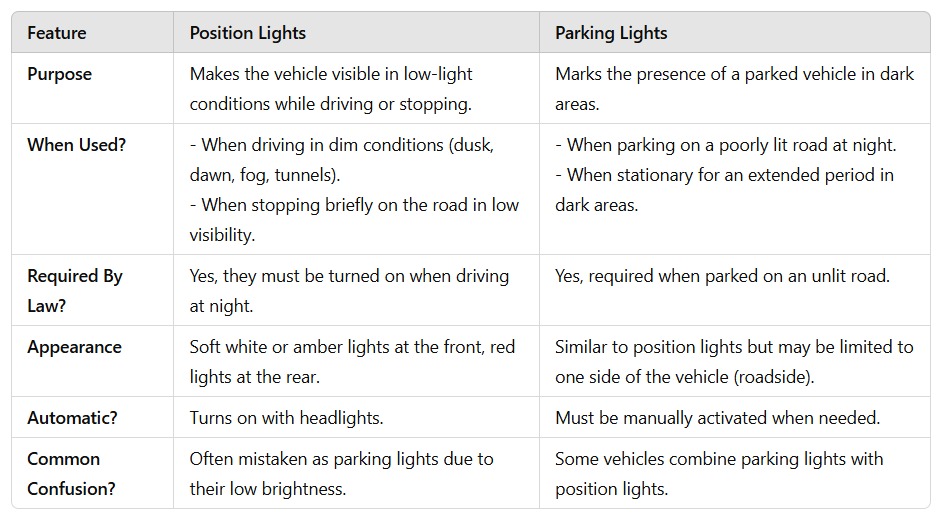This screenshot has height=525, width=938.
Task: Click the Purpose row label
Action: click(x=59, y=74)
